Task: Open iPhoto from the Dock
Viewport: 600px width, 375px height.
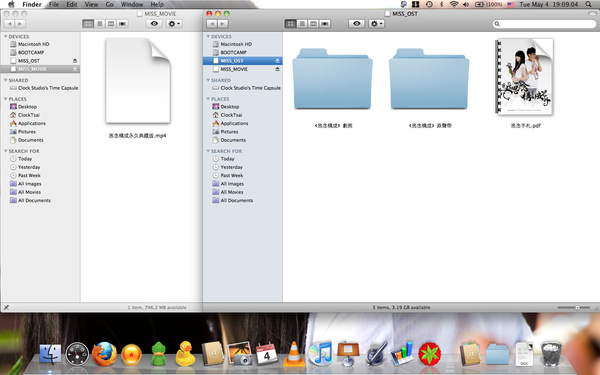Action: point(240,353)
